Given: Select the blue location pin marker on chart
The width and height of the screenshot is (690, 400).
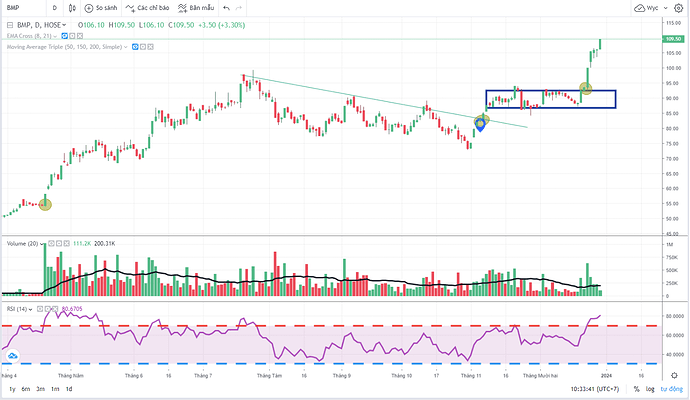Looking at the screenshot, I should (480, 125).
